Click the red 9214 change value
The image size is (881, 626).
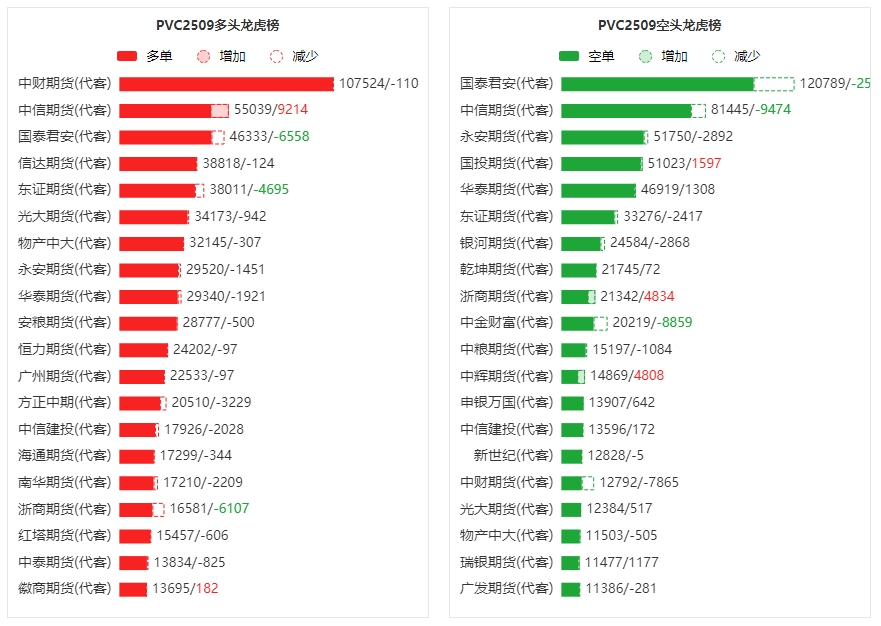(x=293, y=110)
